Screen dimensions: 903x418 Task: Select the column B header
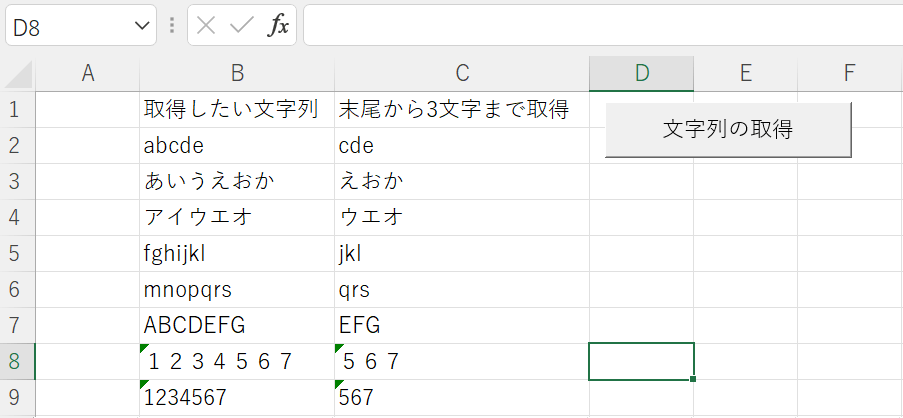237,73
